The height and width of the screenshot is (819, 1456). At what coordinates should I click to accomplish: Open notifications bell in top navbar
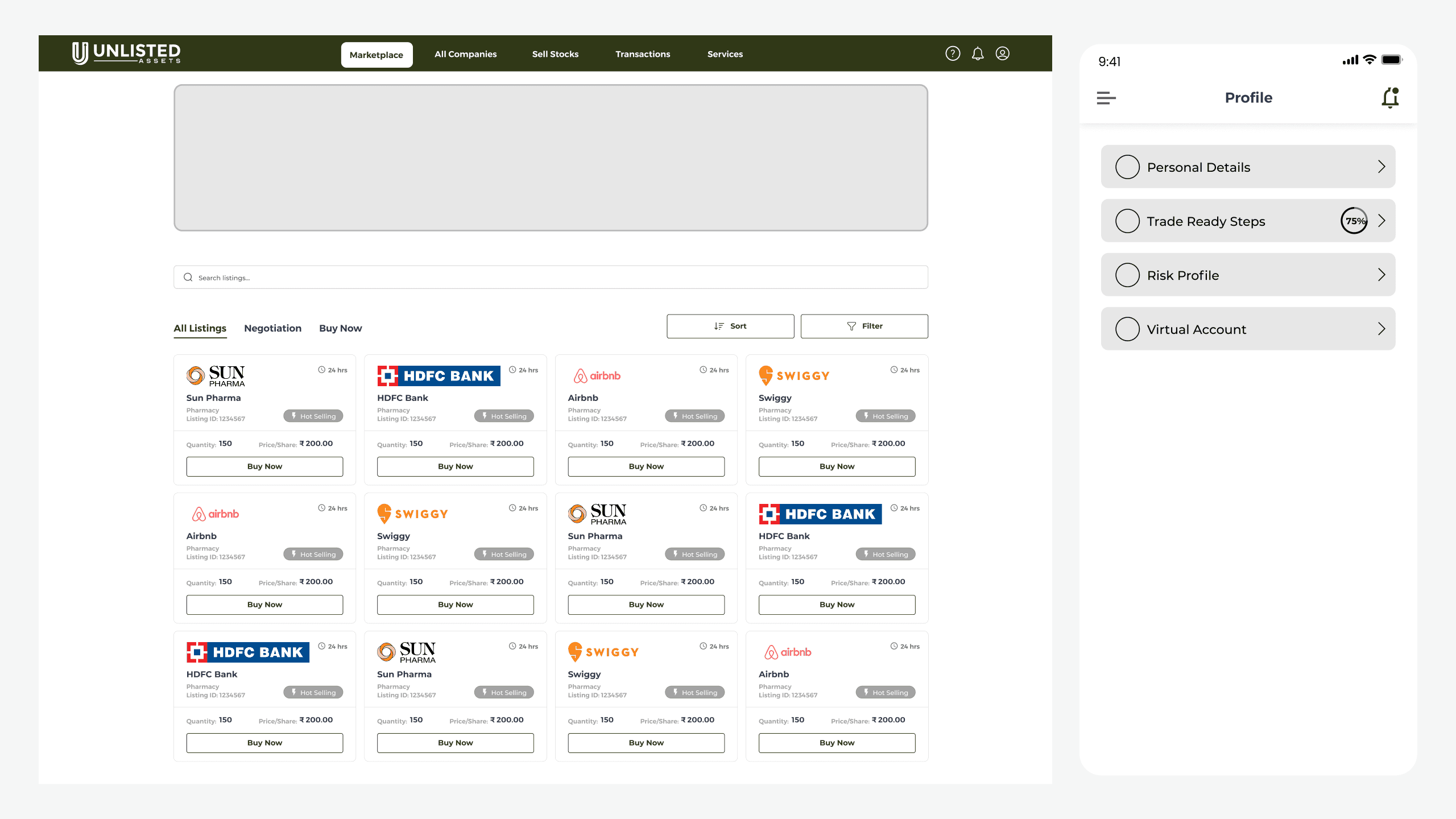pyautogui.click(x=978, y=53)
